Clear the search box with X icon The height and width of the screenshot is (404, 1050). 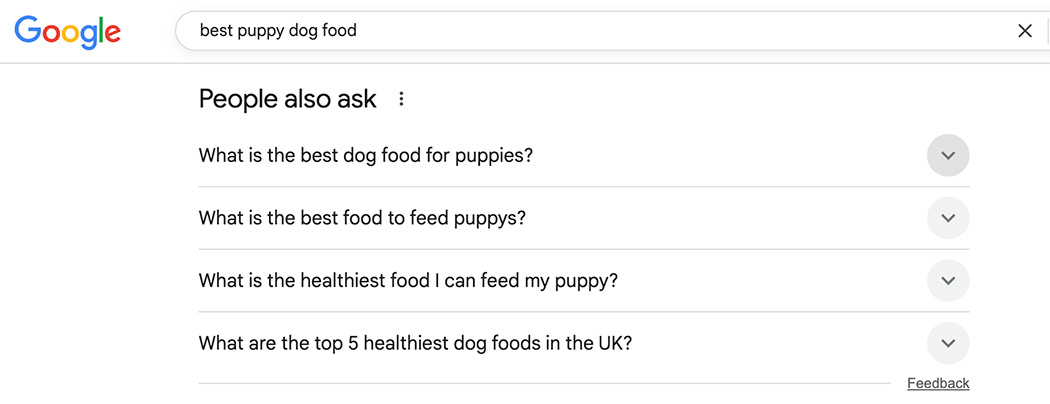(x=1024, y=31)
